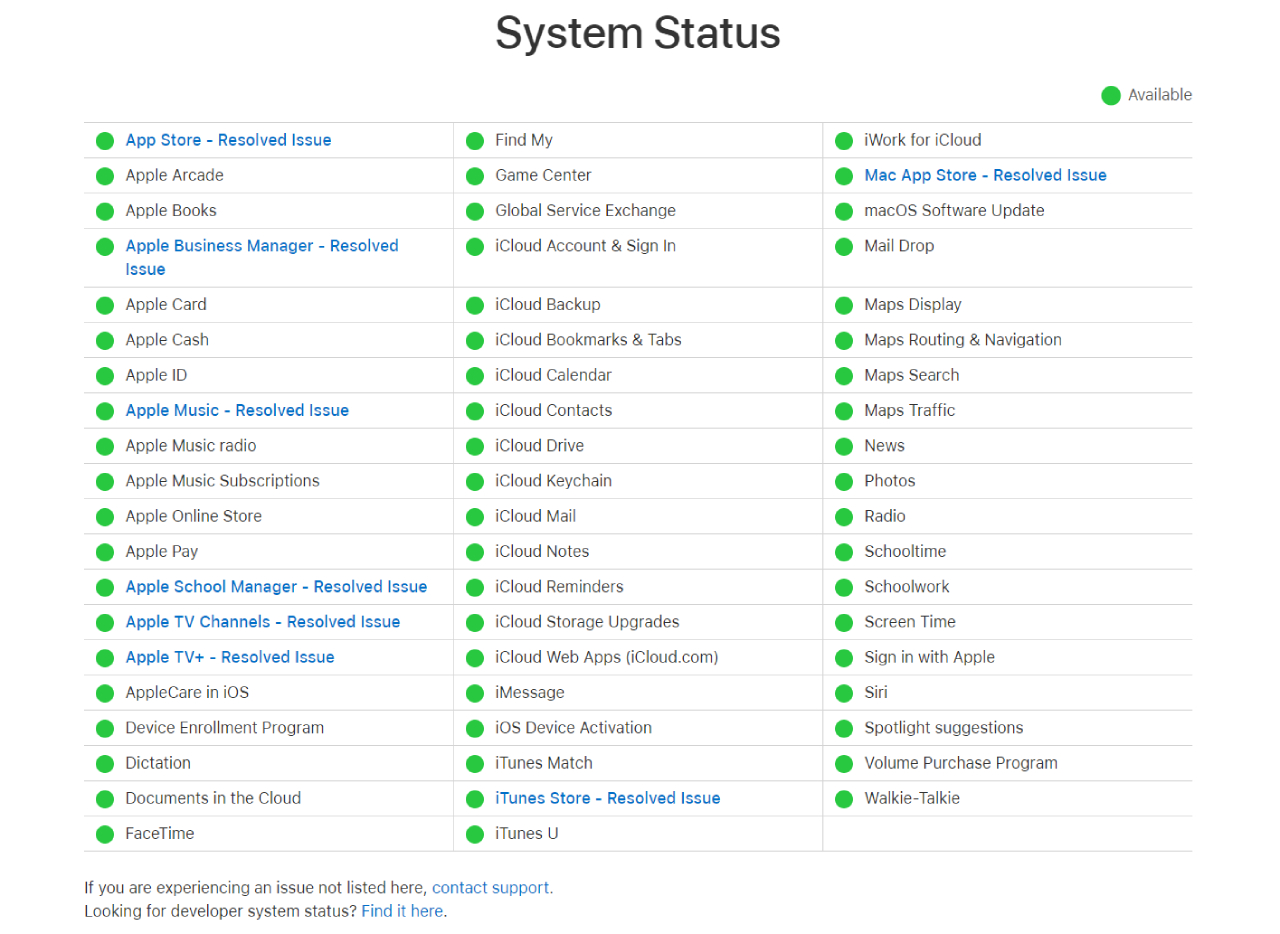Open Apple TV Channels - Resolved Issue link
1280x934 pixels.
[263, 621]
